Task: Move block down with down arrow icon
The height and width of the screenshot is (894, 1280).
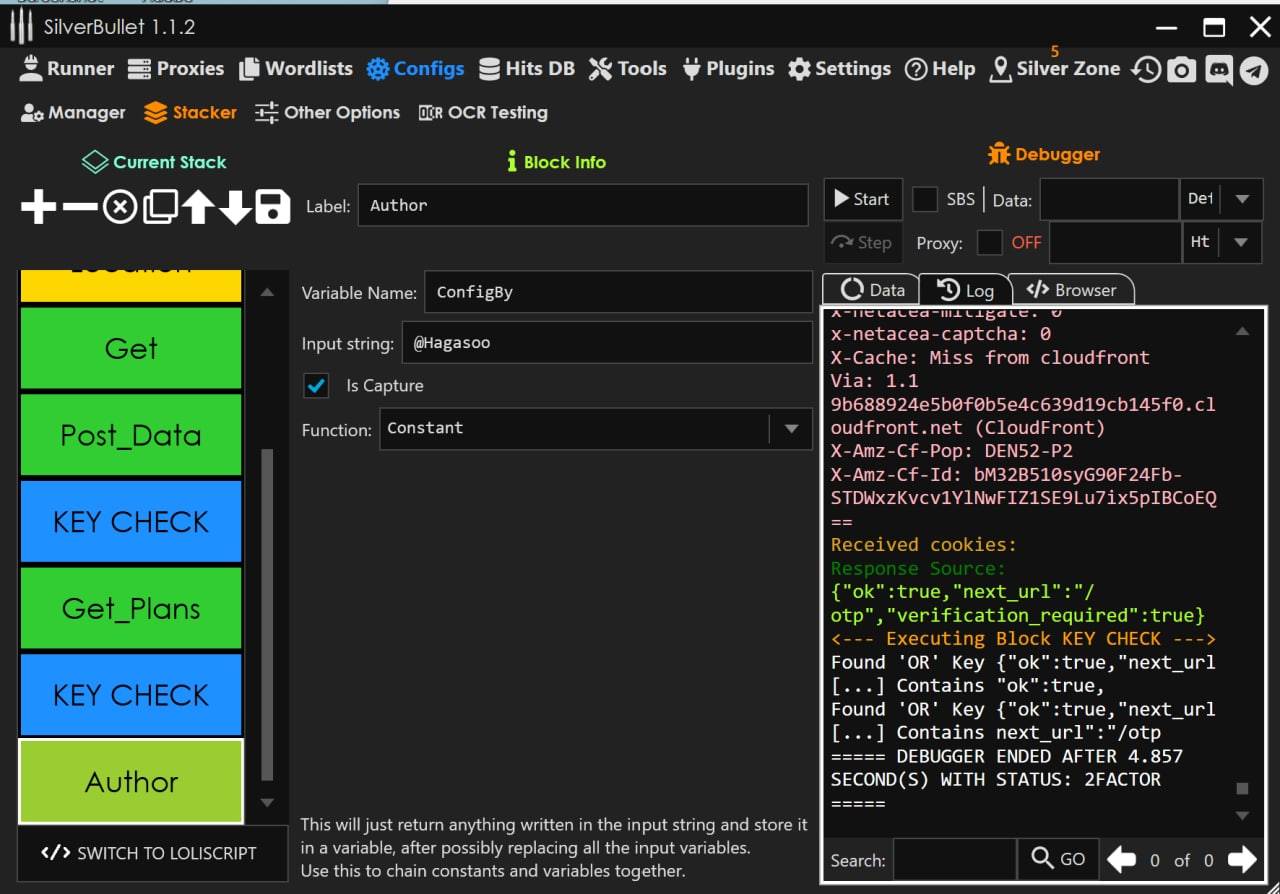Action: coord(235,207)
